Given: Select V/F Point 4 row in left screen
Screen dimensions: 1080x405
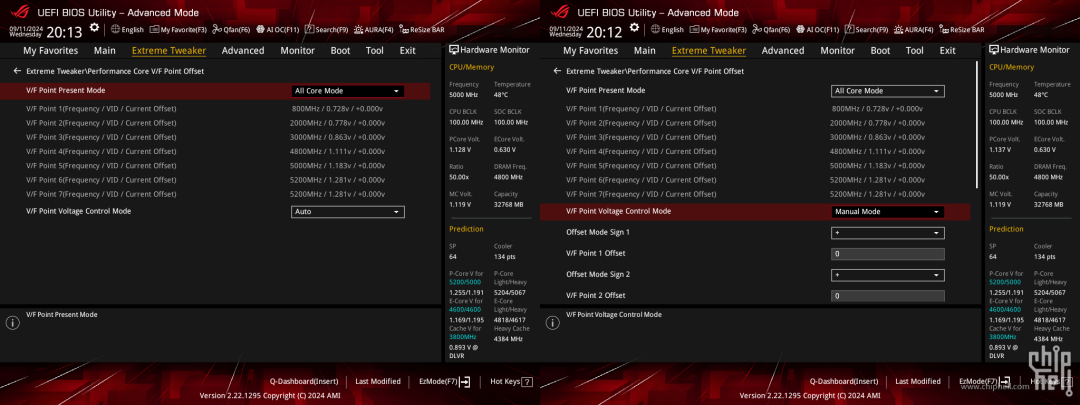Looking at the screenshot, I should pos(215,152).
